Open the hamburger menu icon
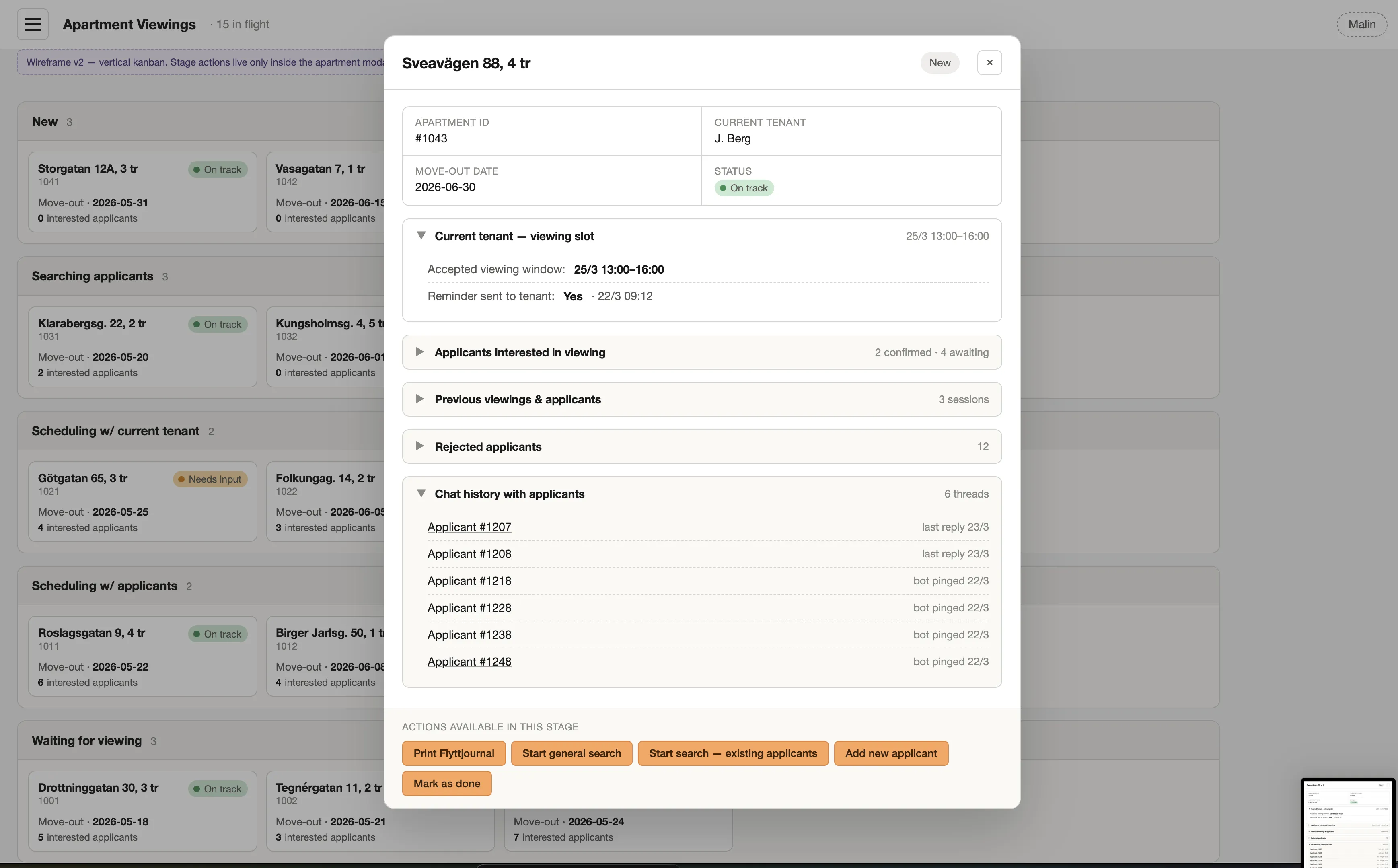The image size is (1398, 868). tap(33, 24)
